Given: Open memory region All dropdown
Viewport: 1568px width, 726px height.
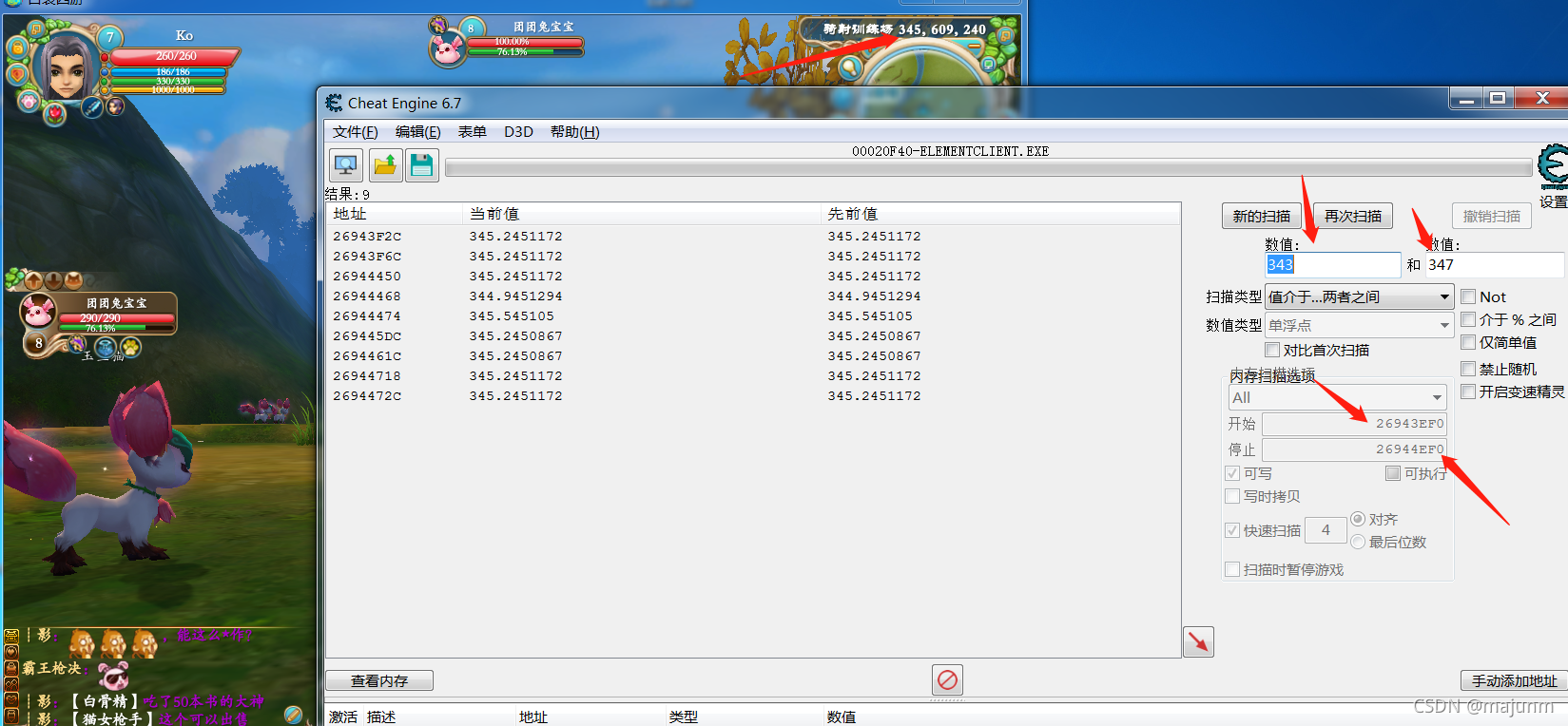Looking at the screenshot, I should (x=1338, y=397).
